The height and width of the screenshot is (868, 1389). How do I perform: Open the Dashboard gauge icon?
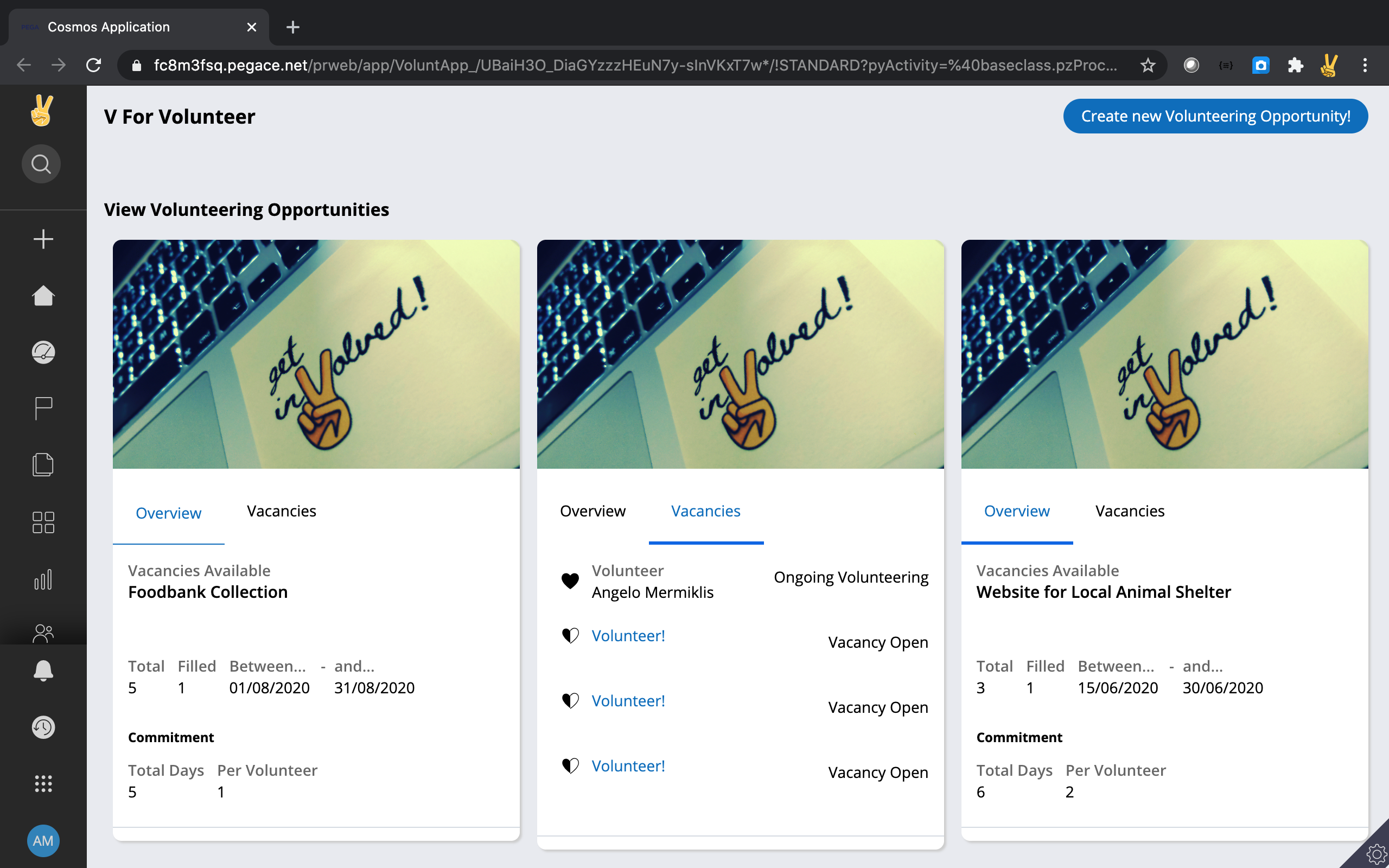pos(43,352)
